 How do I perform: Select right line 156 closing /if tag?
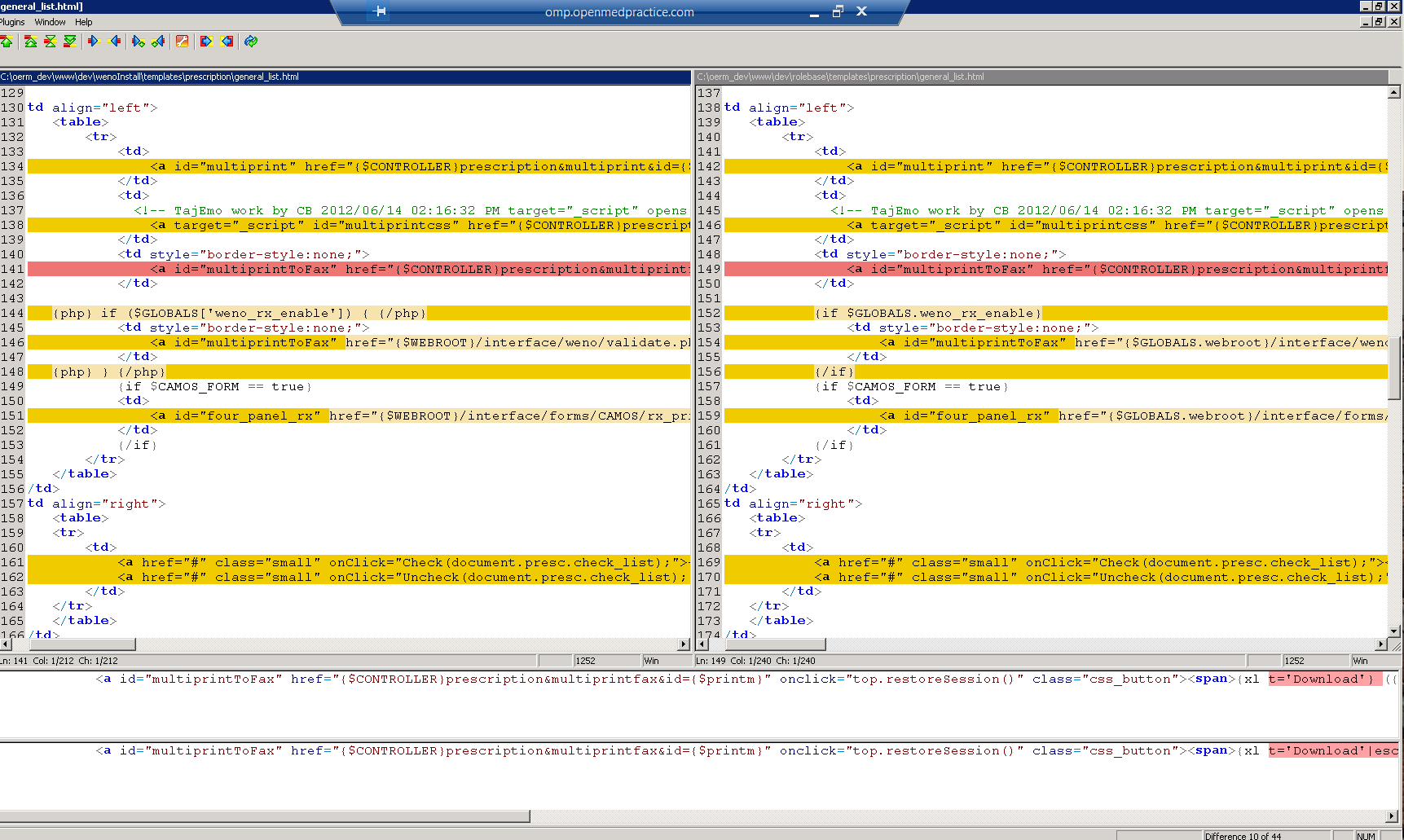pyautogui.click(x=1056, y=372)
